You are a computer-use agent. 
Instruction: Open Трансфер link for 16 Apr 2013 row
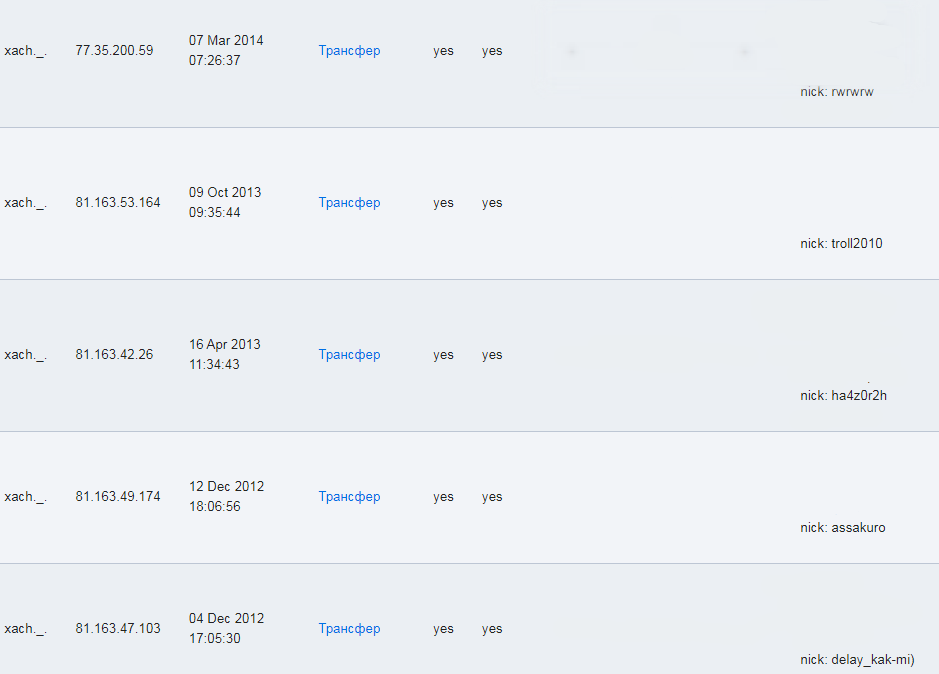[349, 355]
